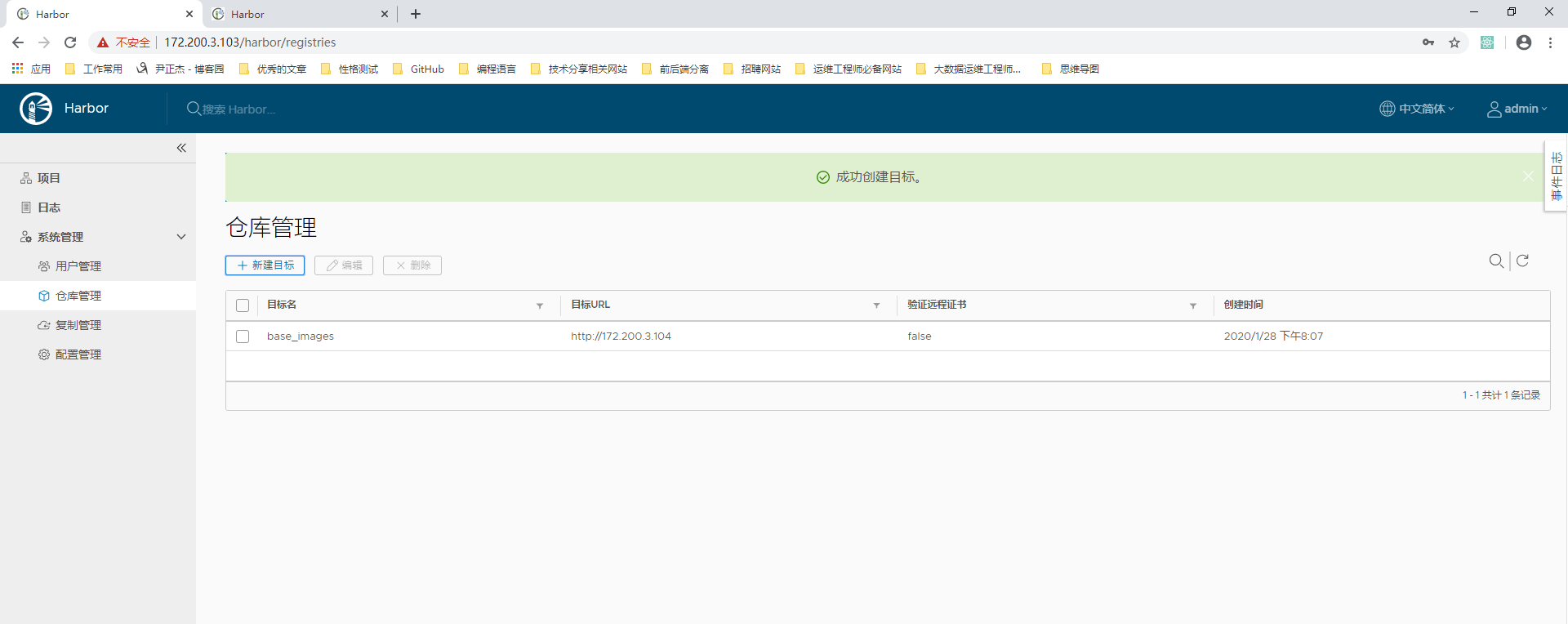Open the 中文简体 language dropdown

pos(1417,109)
